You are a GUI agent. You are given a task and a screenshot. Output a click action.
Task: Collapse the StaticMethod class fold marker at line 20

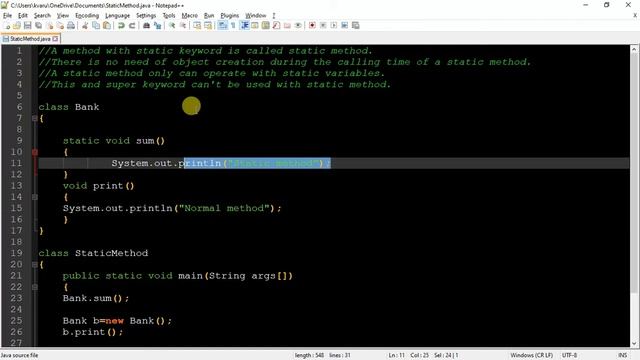coord(35,264)
